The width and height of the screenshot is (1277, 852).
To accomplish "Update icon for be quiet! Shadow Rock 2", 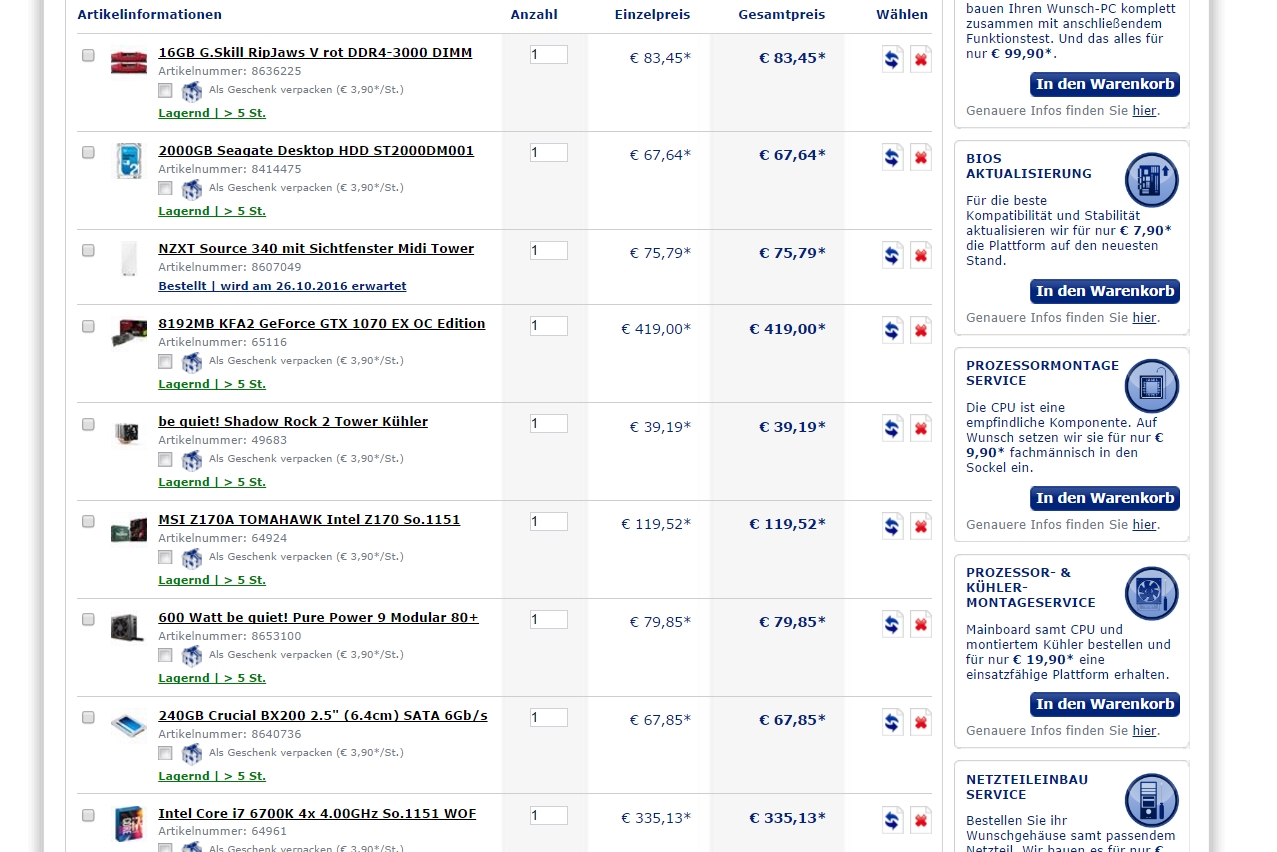I will click(892, 428).
